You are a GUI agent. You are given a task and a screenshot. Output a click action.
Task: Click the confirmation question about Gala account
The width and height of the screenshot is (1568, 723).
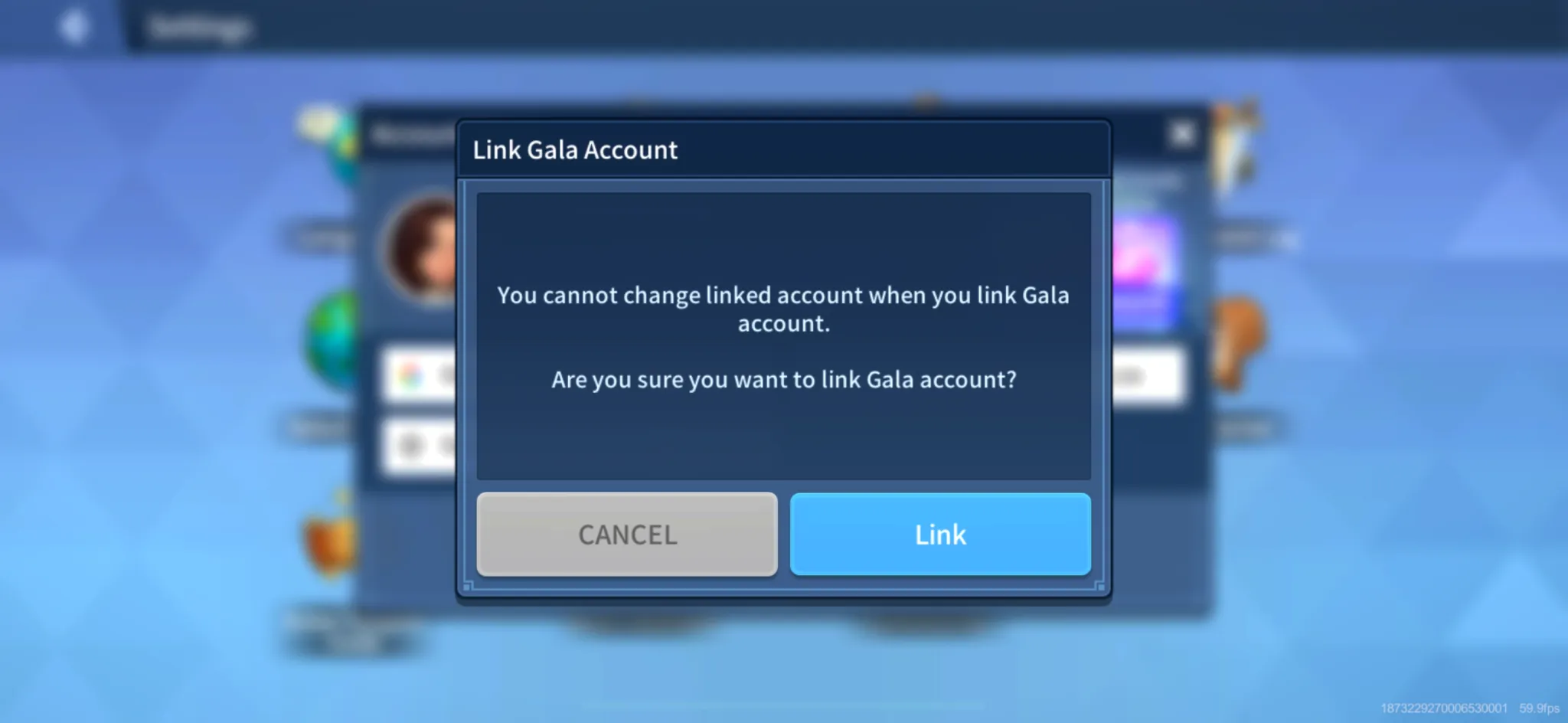783,379
